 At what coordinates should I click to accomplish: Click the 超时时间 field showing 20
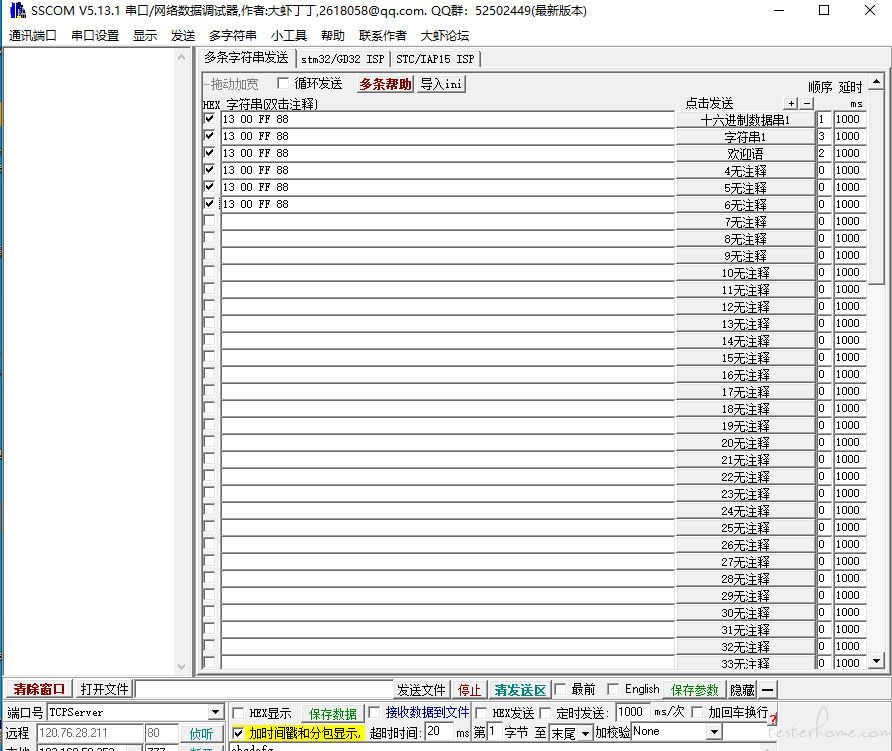click(x=439, y=732)
